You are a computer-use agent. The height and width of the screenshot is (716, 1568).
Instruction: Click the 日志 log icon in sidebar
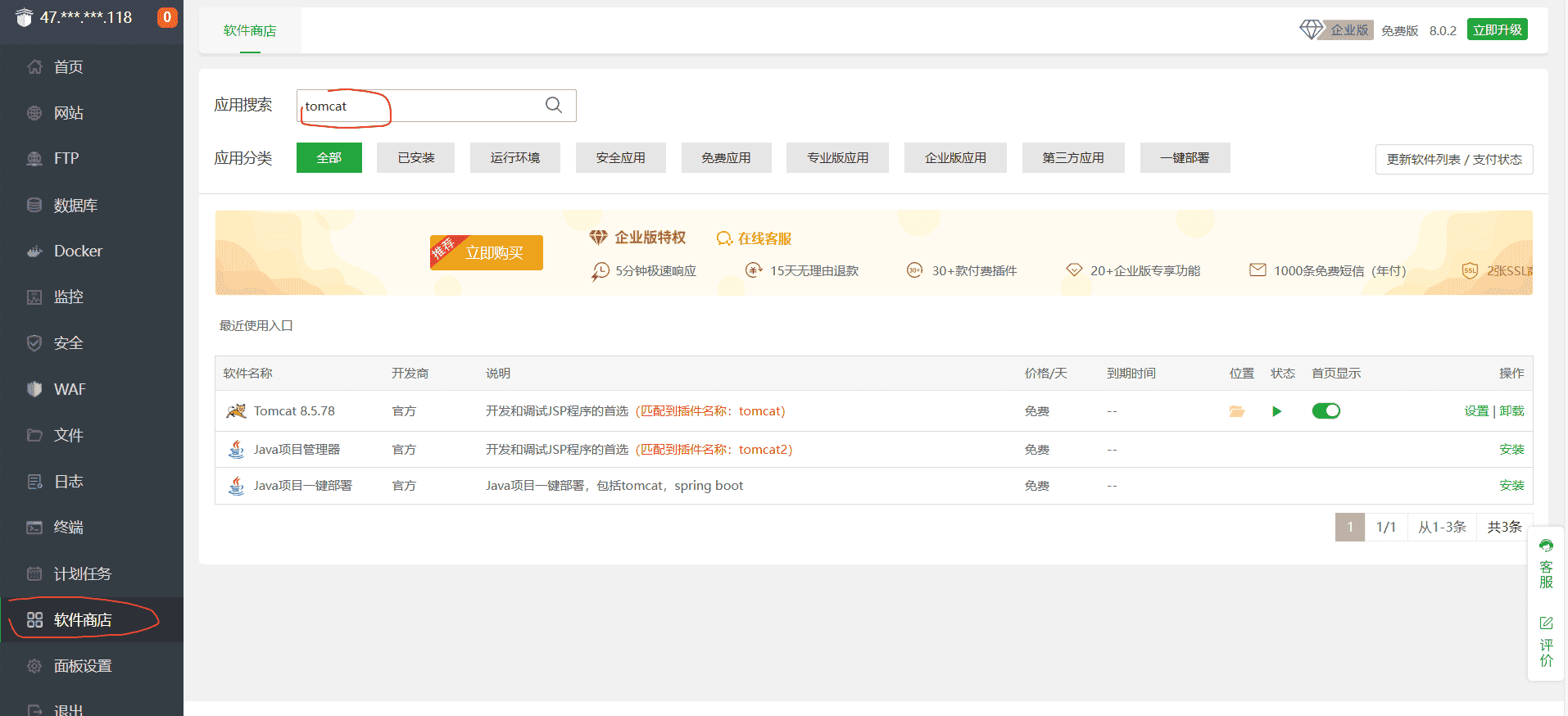pyautogui.click(x=34, y=482)
